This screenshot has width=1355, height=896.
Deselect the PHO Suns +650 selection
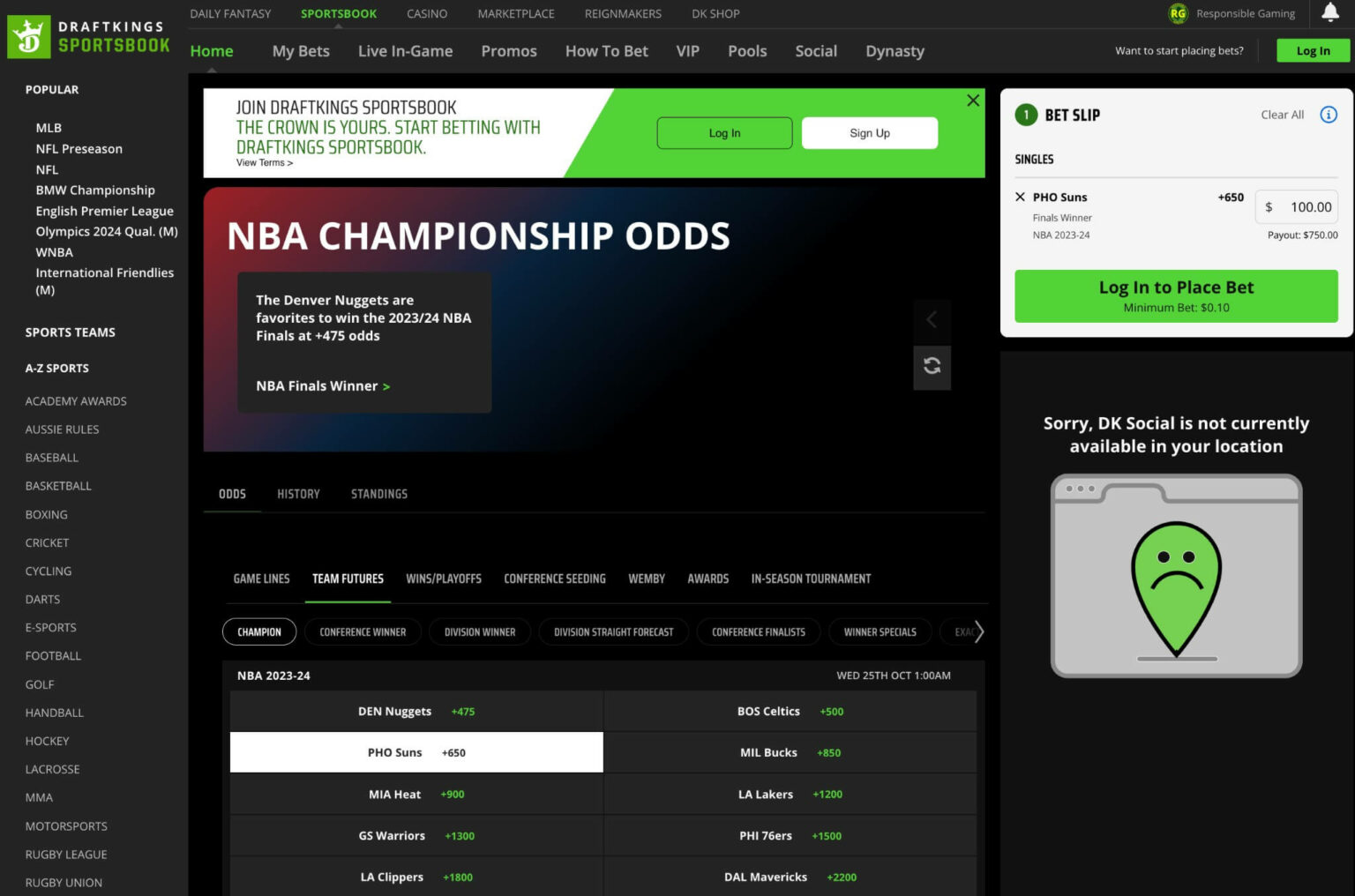click(416, 753)
